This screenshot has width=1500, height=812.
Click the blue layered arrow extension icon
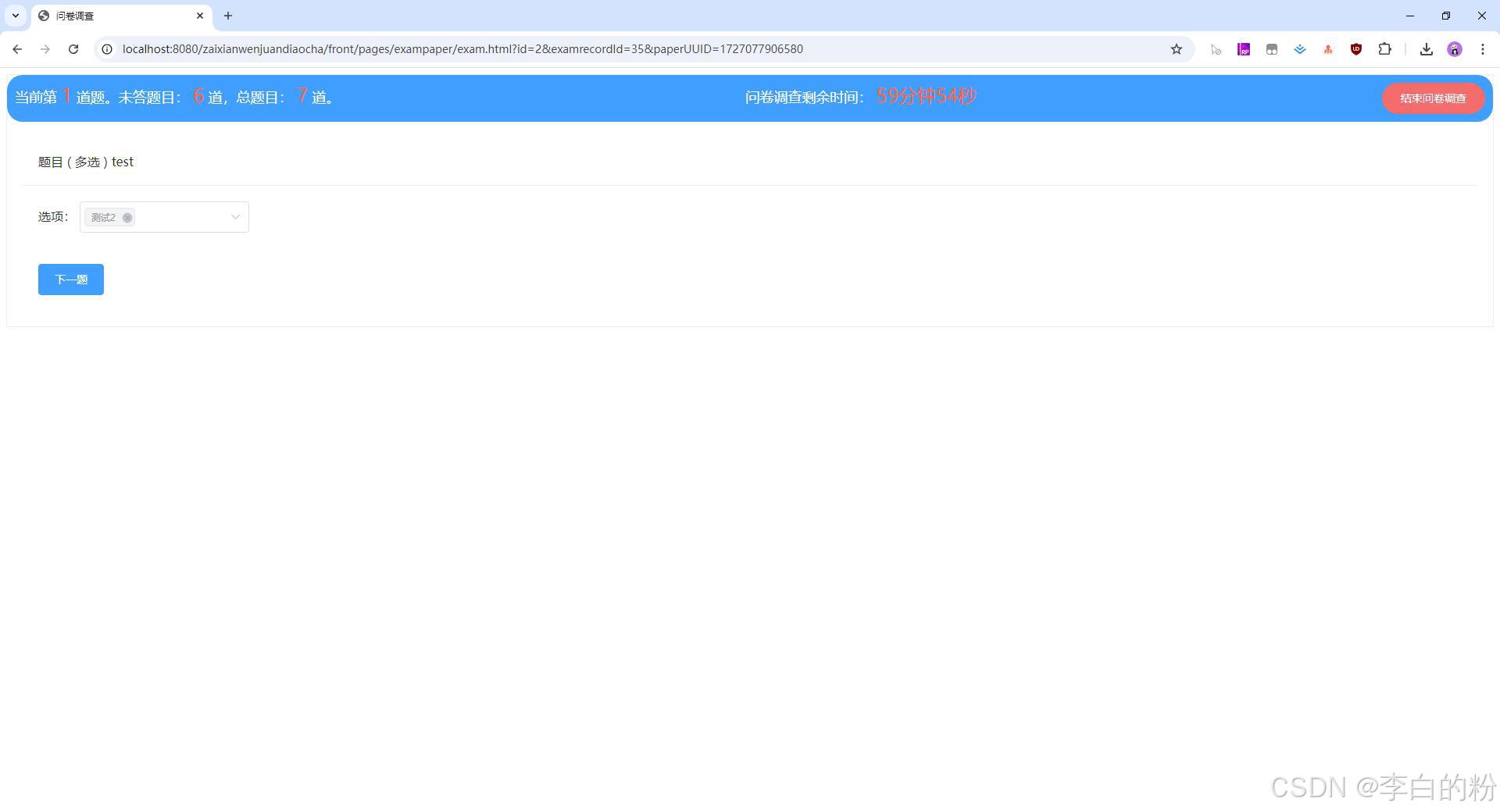pos(1300,49)
